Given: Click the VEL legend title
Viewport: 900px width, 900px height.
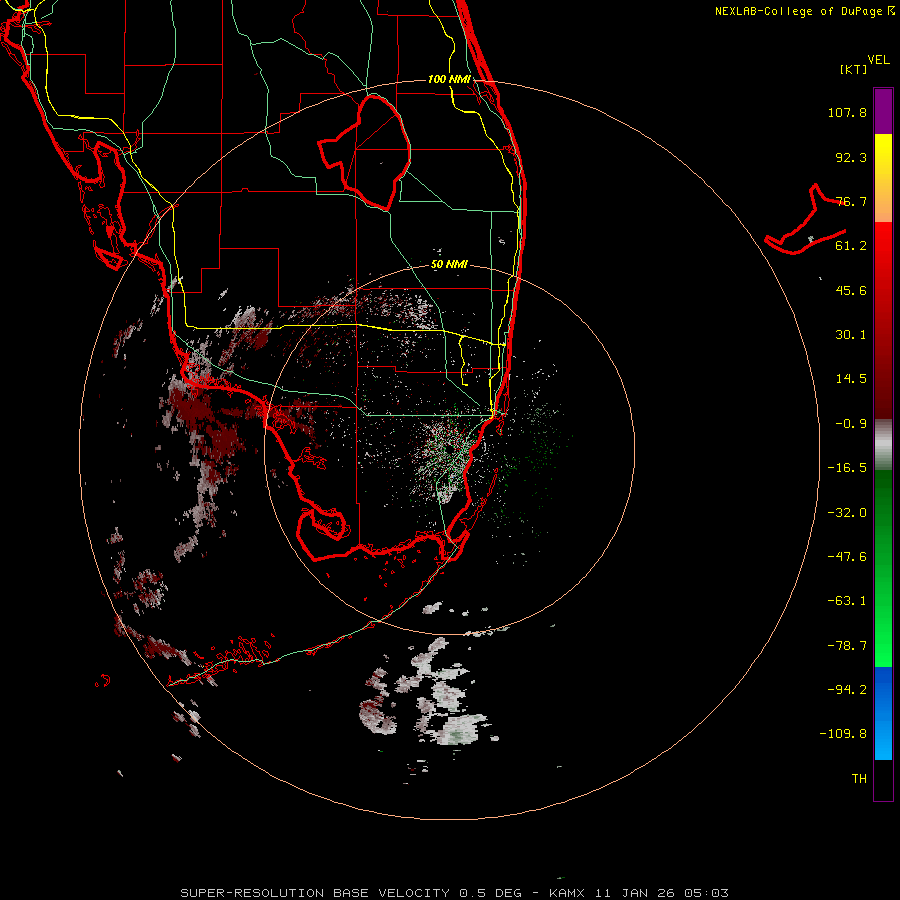Looking at the screenshot, I should click(x=878, y=60).
